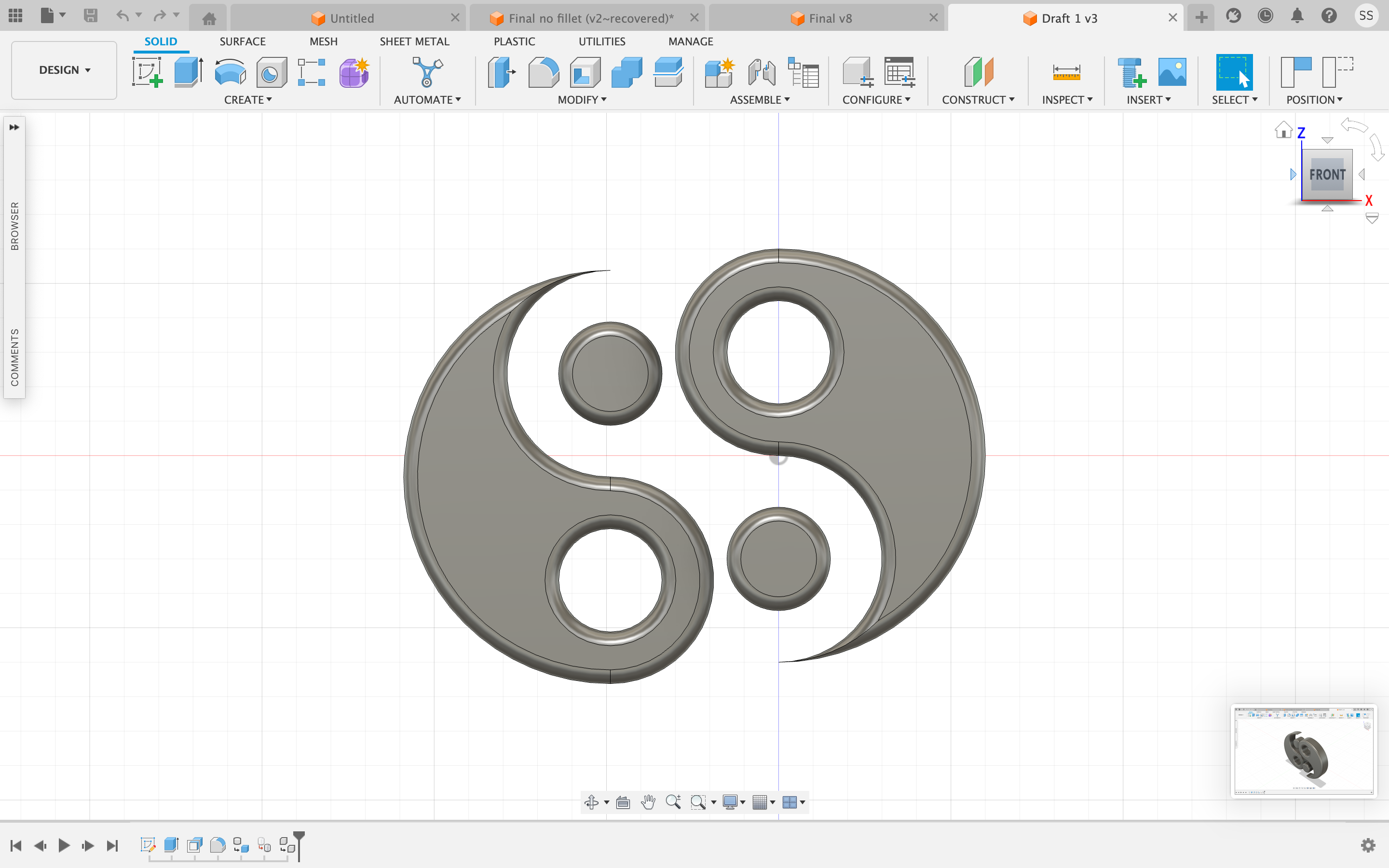Viewport: 1389px width, 868px height.
Task: Click the Create Form purple icon
Action: tap(354, 72)
